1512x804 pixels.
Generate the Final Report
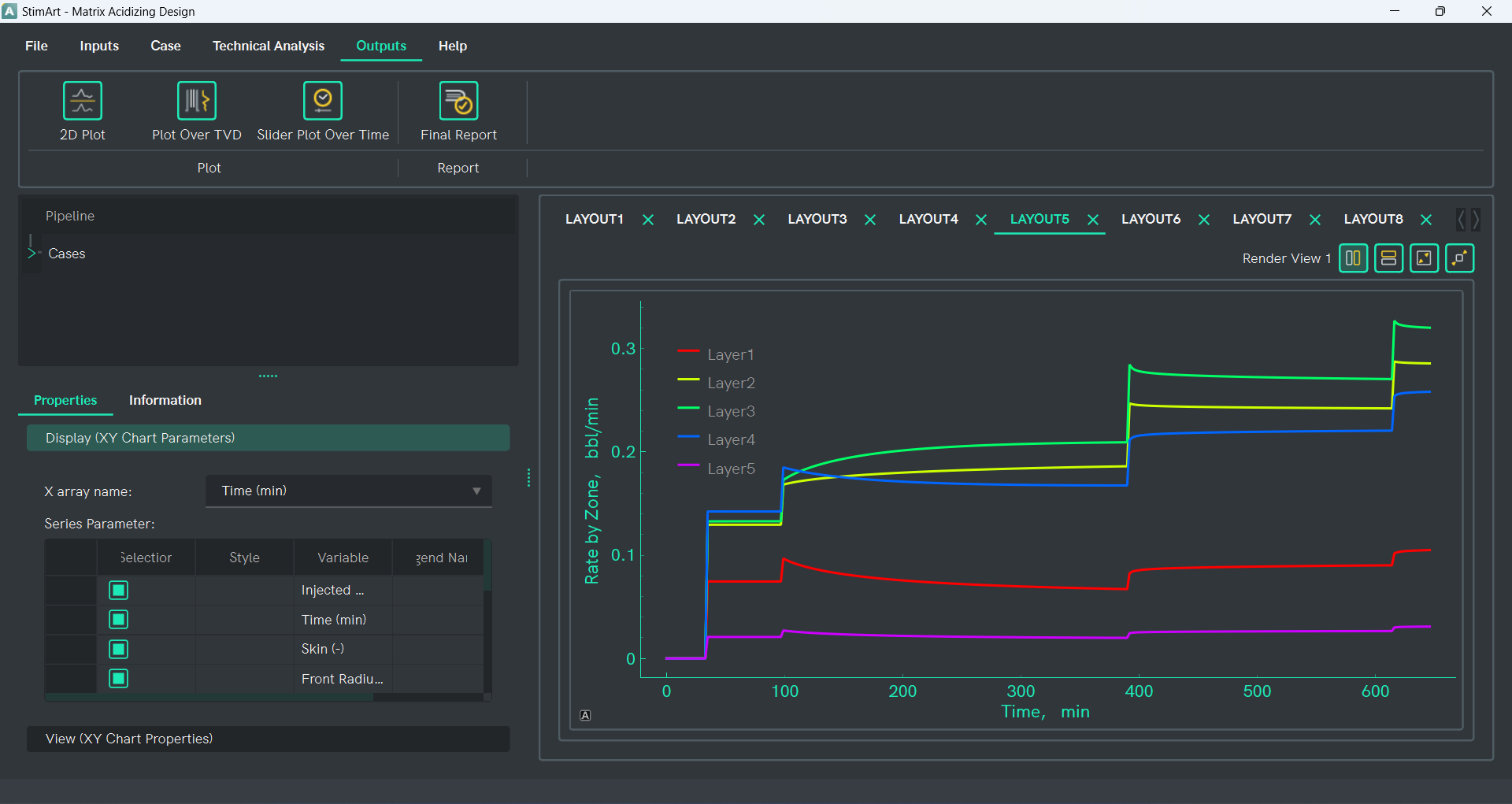[x=458, y=102]
